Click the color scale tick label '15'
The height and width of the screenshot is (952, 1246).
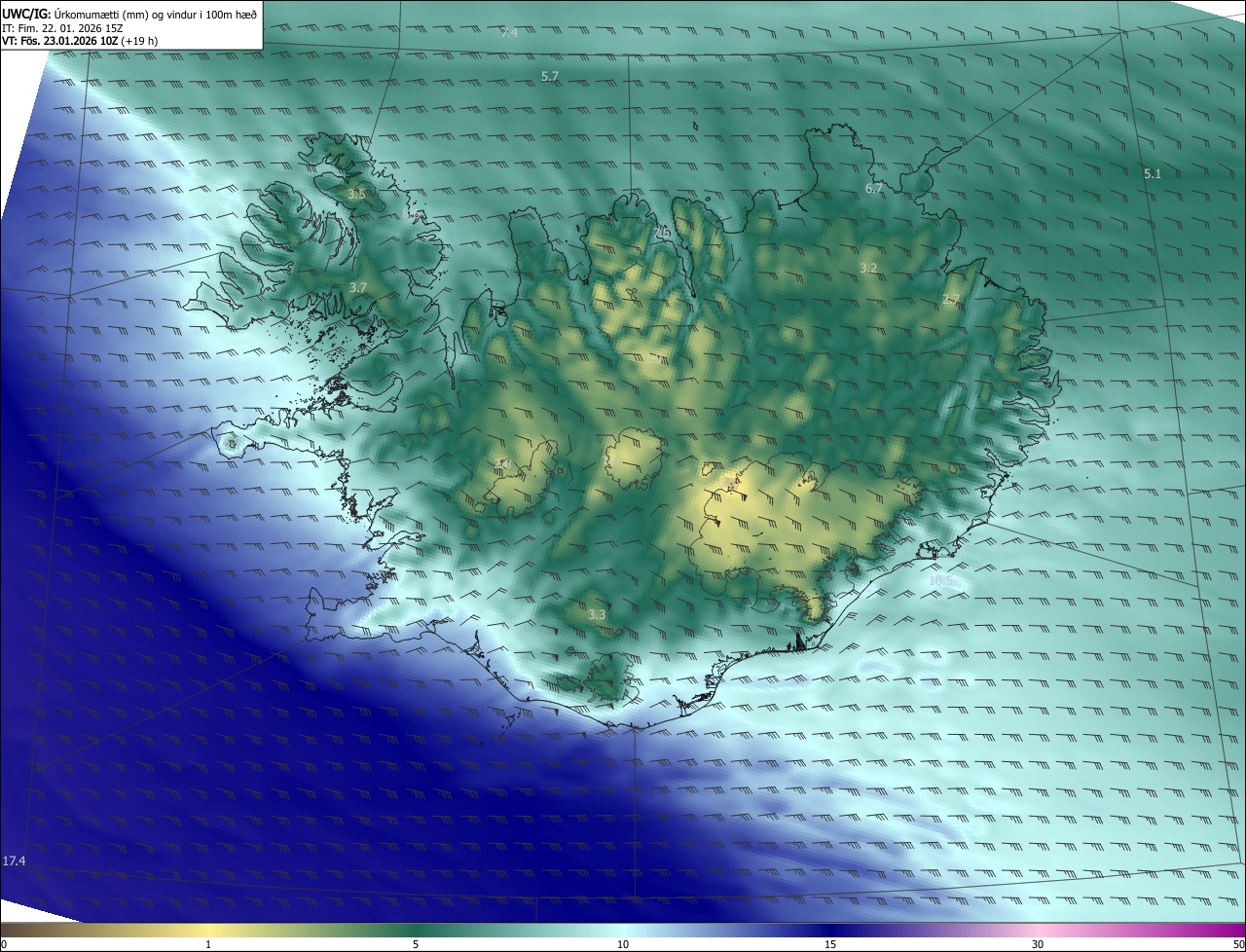pyautogui.click(x=830, y=944)
